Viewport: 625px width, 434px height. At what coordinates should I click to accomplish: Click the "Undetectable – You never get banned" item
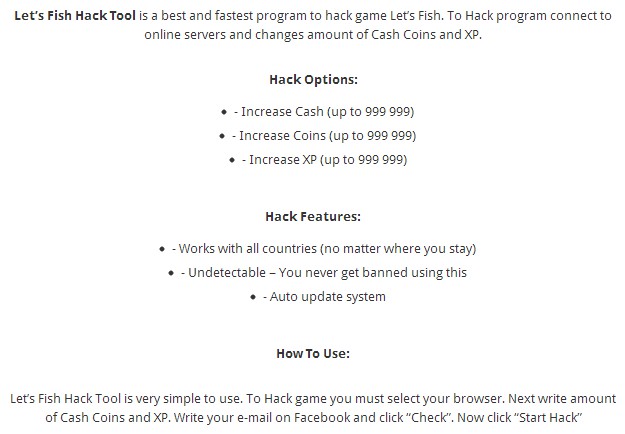(323, 273)
